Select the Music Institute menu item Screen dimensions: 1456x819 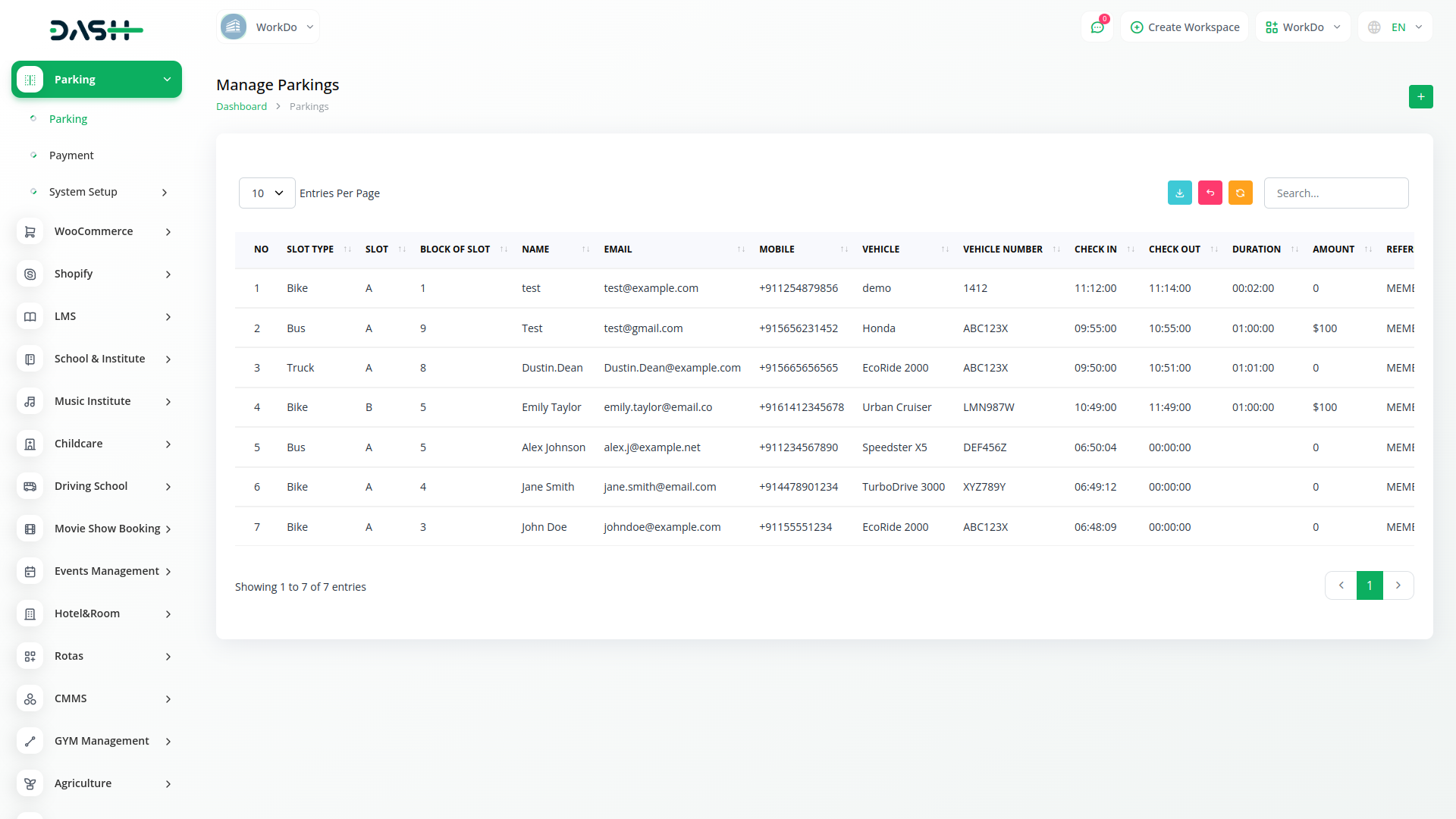click(x=93, y=401)
